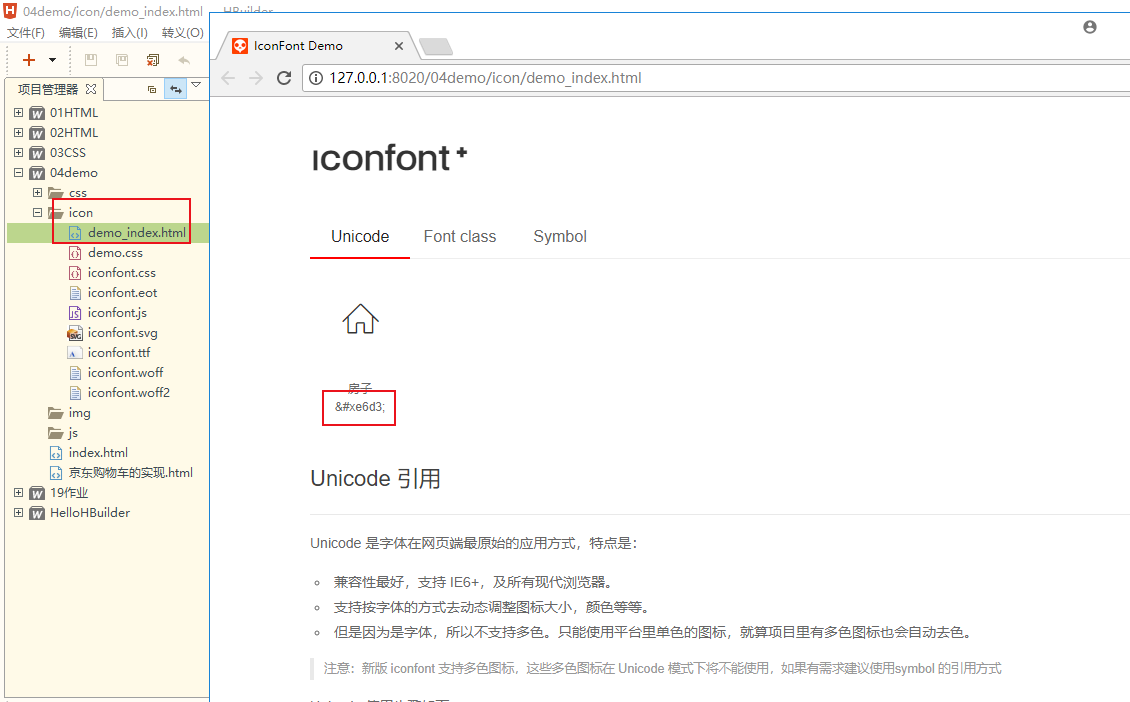Select the js folder

click(73, 433)
